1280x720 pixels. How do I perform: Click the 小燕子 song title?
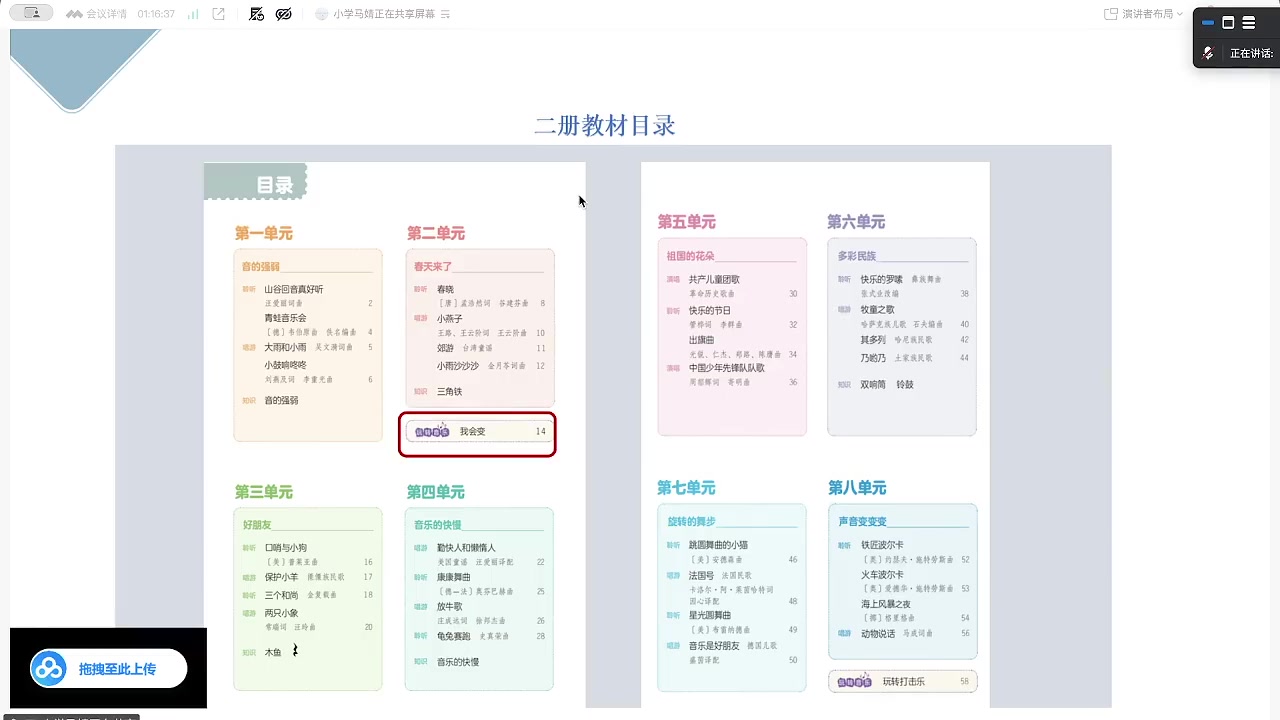tap(450, 318)
